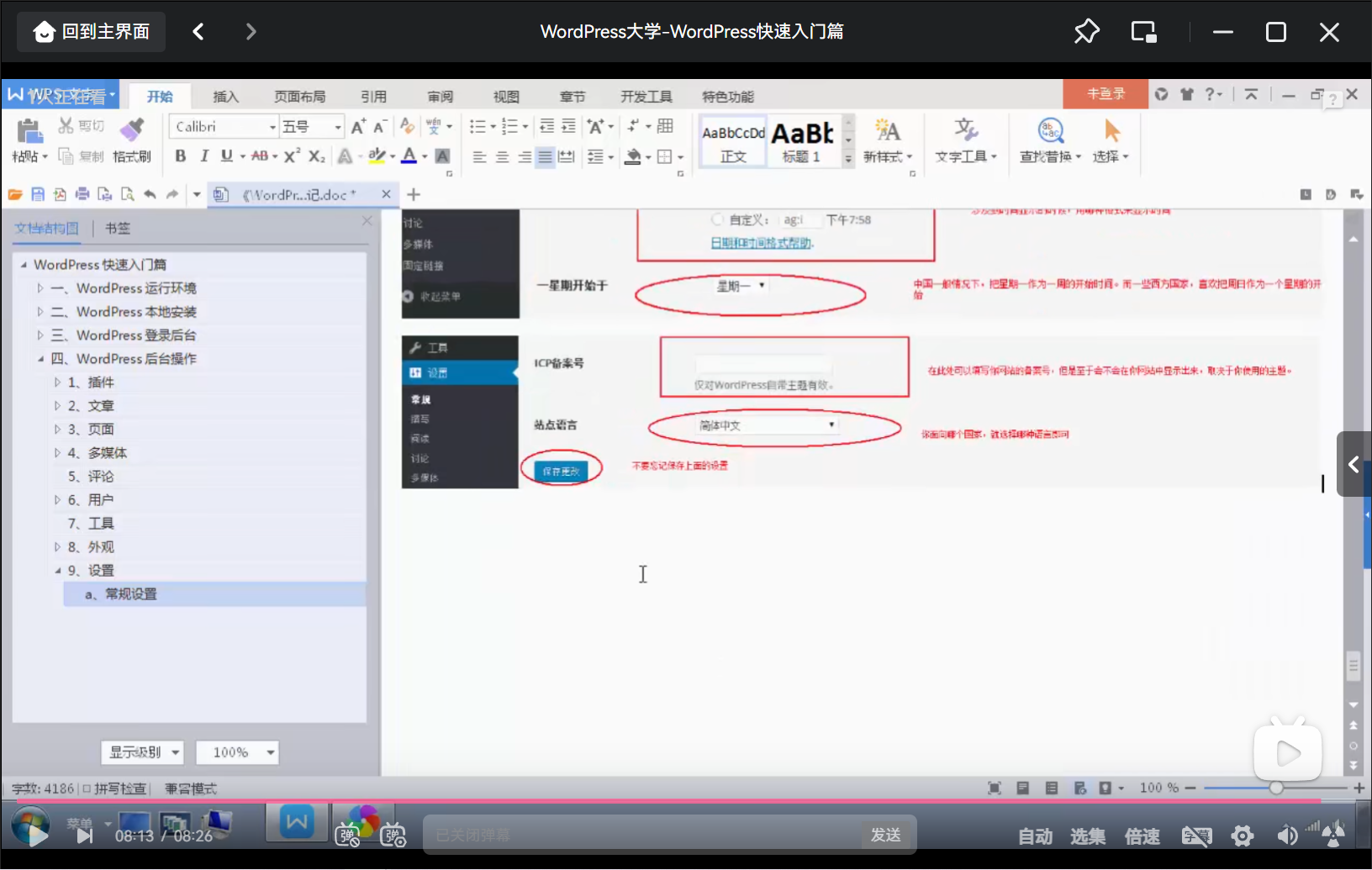Apply bold formatting with the B icon
Screen dimensions: 1372x870
point(180,156)
